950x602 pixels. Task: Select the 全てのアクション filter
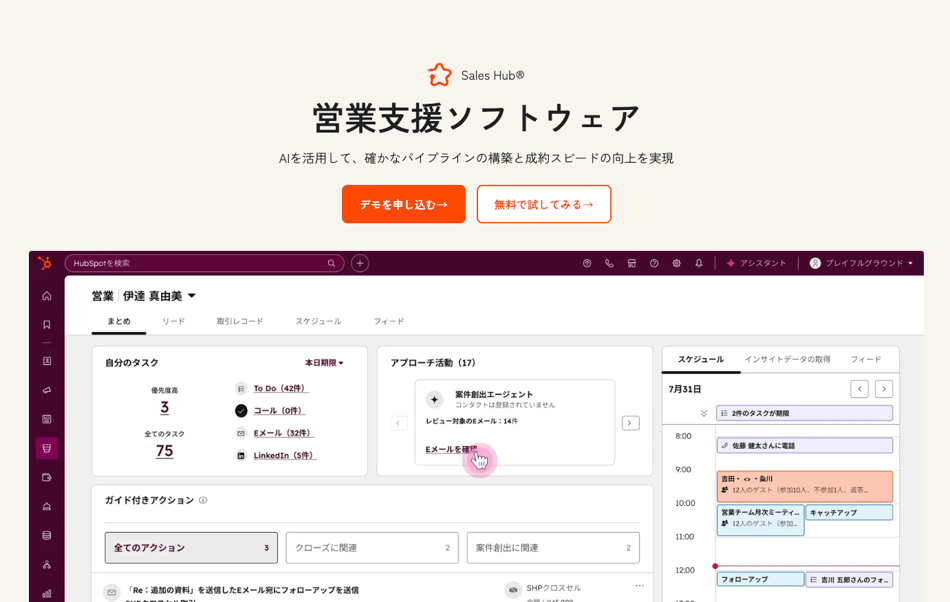[191, 547]
